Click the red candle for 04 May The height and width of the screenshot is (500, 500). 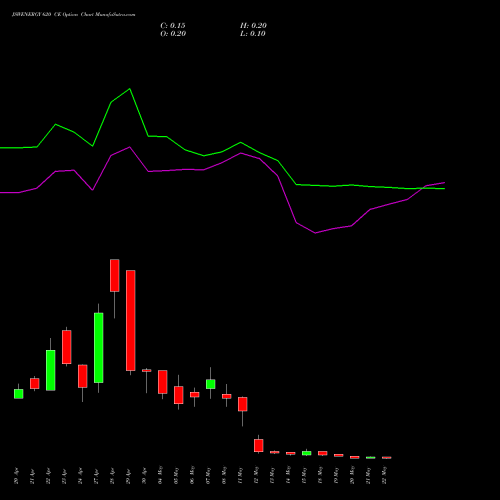163,382
